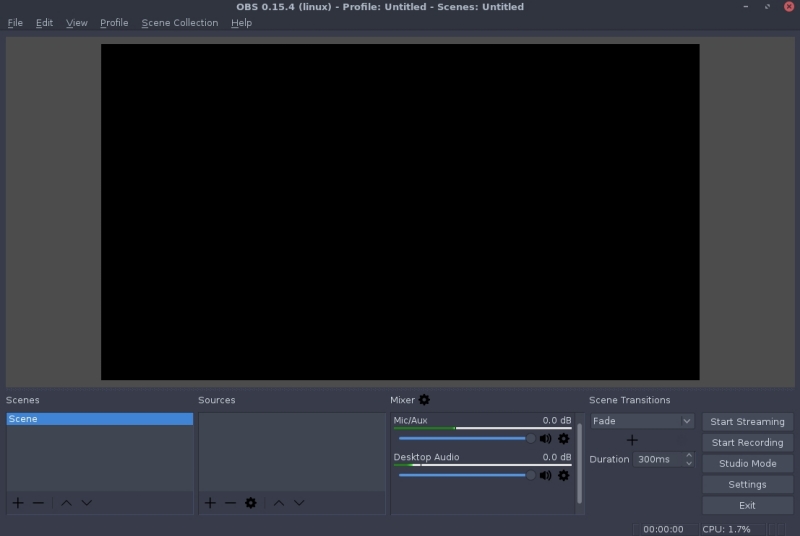Add a new scene with plus icon
Image resolution: width=800 pixels, height=536 pixels.
coord(17,503)
